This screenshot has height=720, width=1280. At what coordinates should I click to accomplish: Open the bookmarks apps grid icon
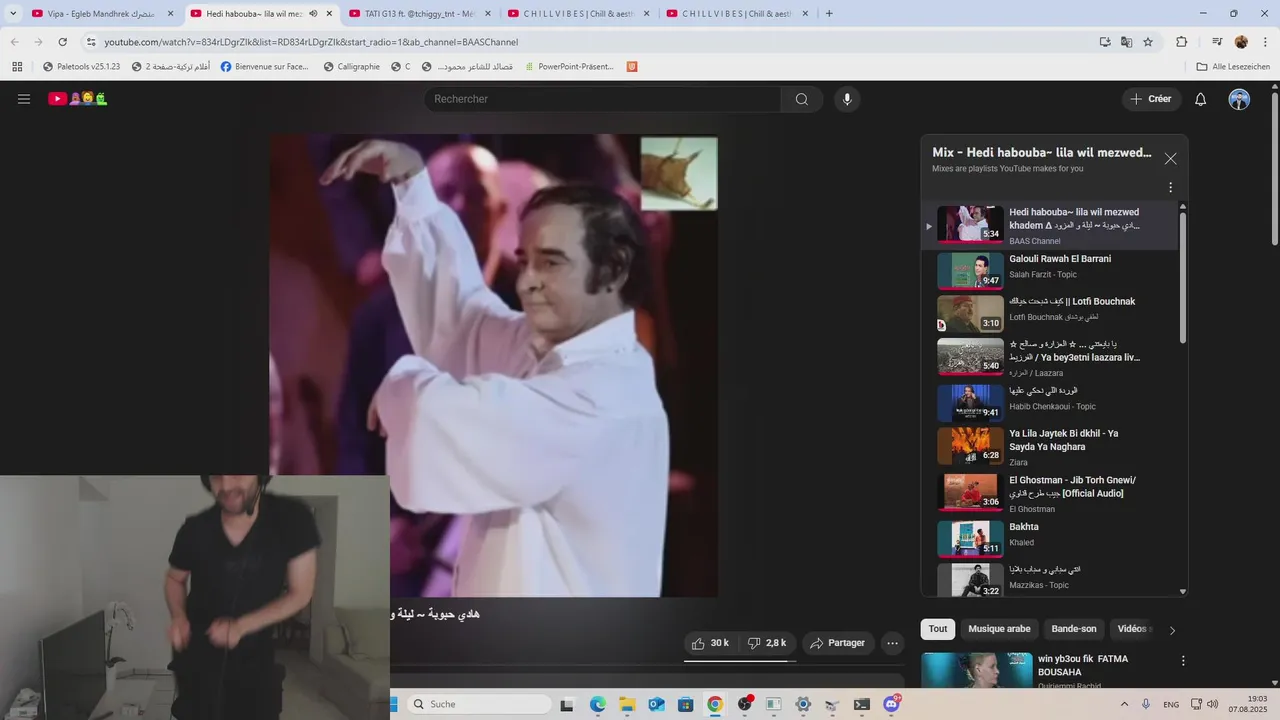17,67
